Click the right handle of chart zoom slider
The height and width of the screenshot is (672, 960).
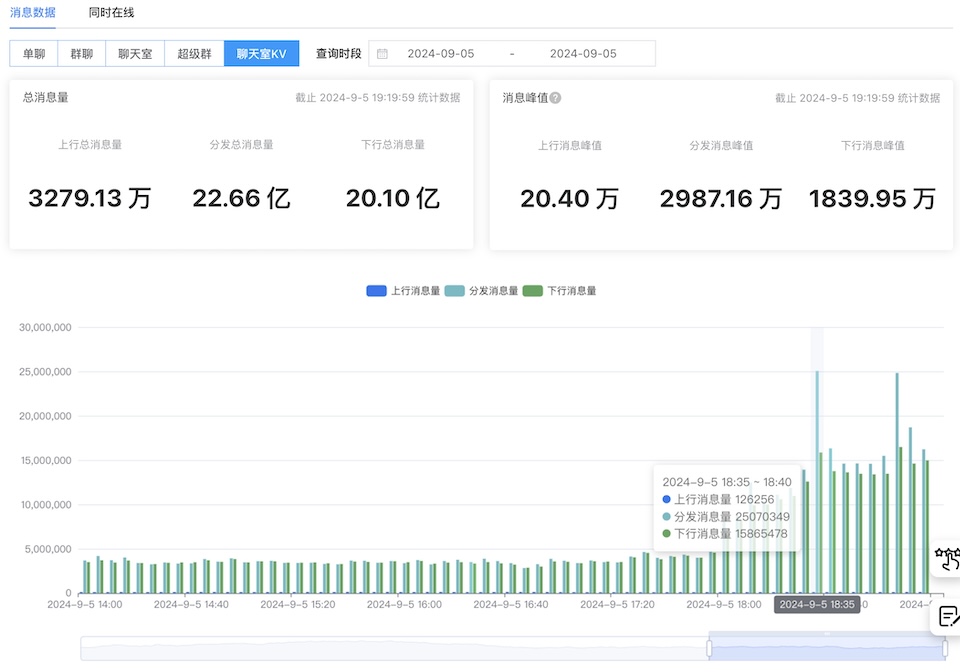pyautogui.click(x=944, y=648)
